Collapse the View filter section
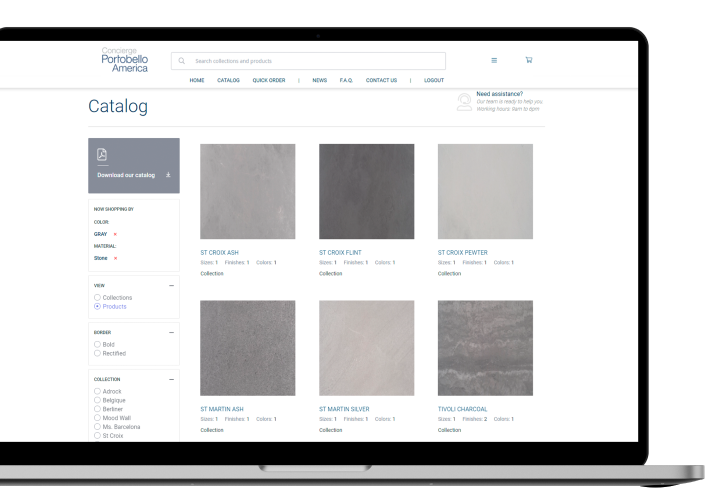 point(171,285)
